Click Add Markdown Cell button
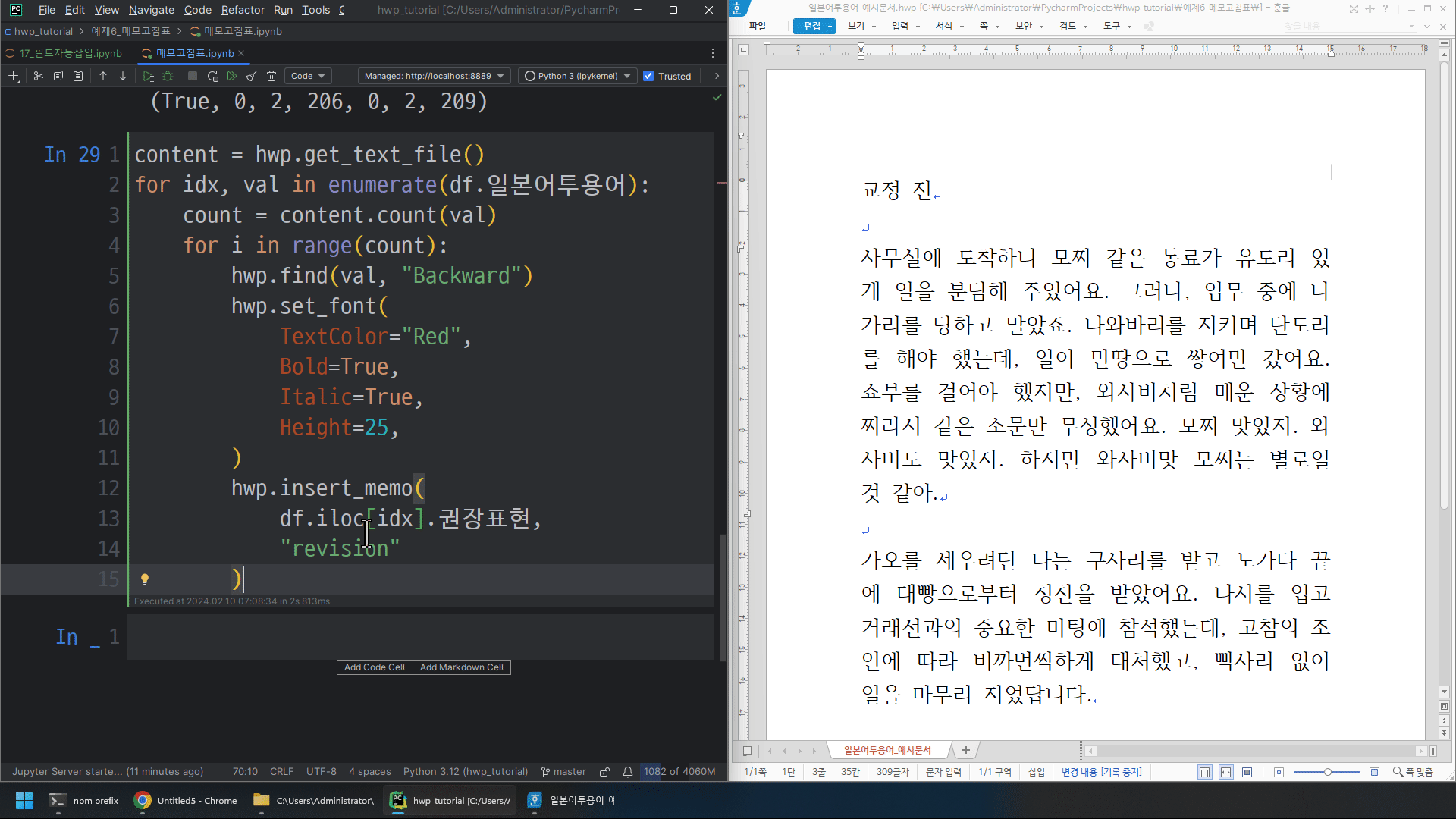The image size is (1456, 819). click(x=461, y=667)
